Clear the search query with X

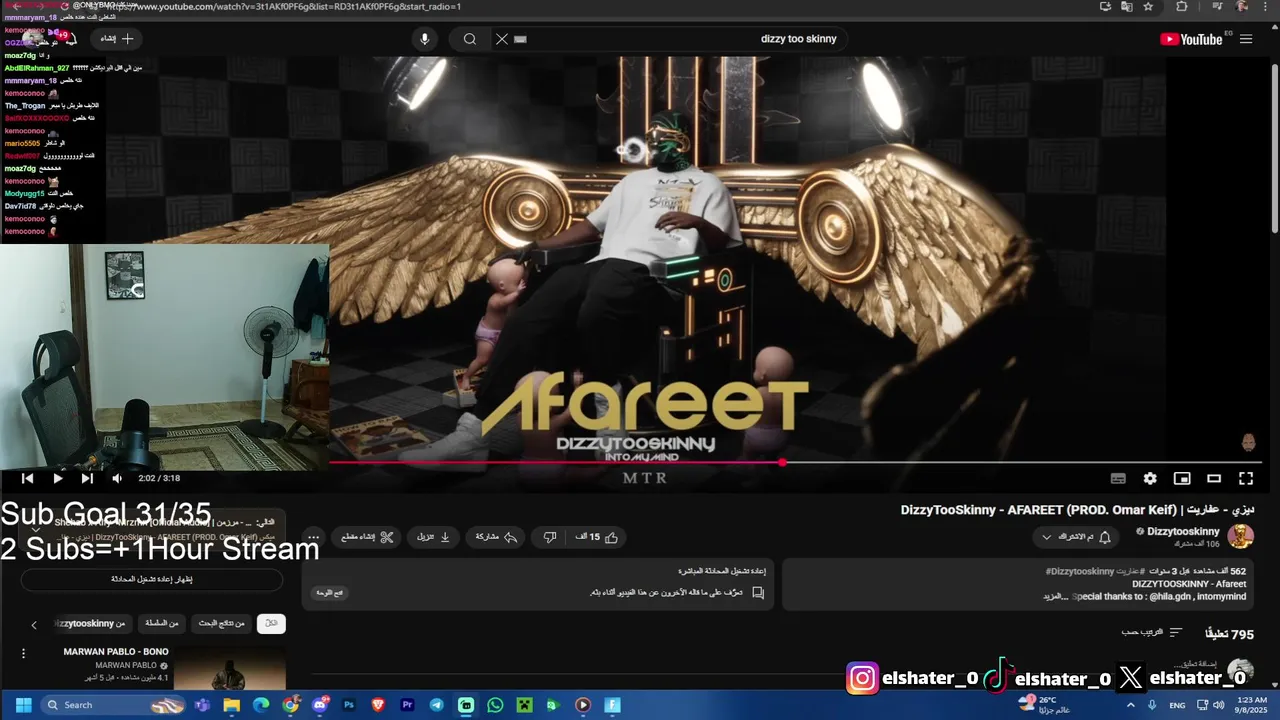click(502, 39)
